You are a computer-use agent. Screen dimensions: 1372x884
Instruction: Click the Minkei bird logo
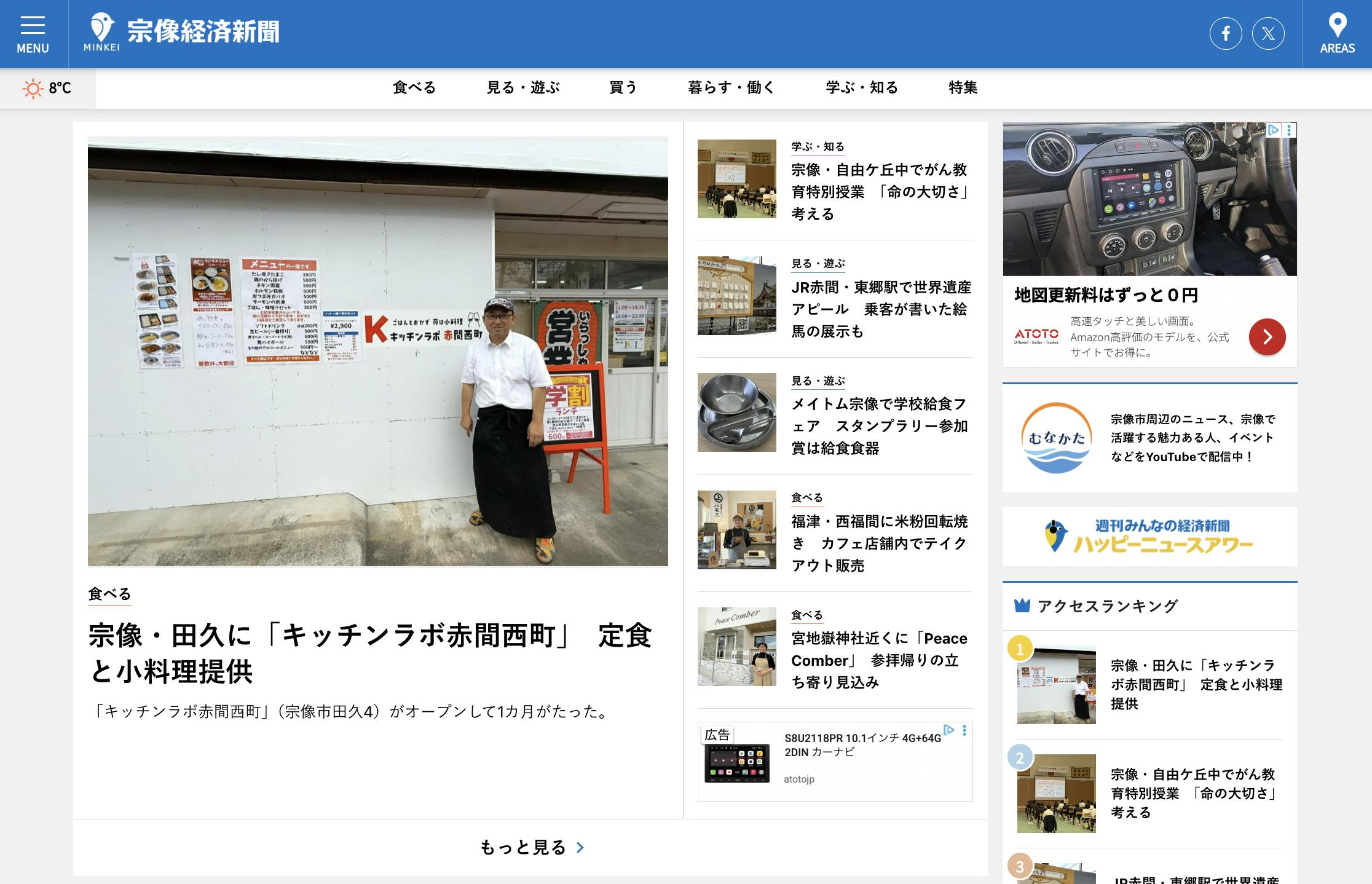point(102,28)
